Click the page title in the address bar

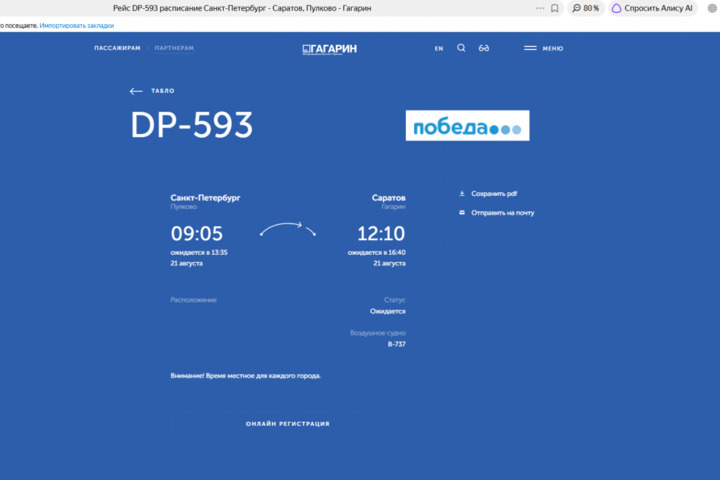242,8
